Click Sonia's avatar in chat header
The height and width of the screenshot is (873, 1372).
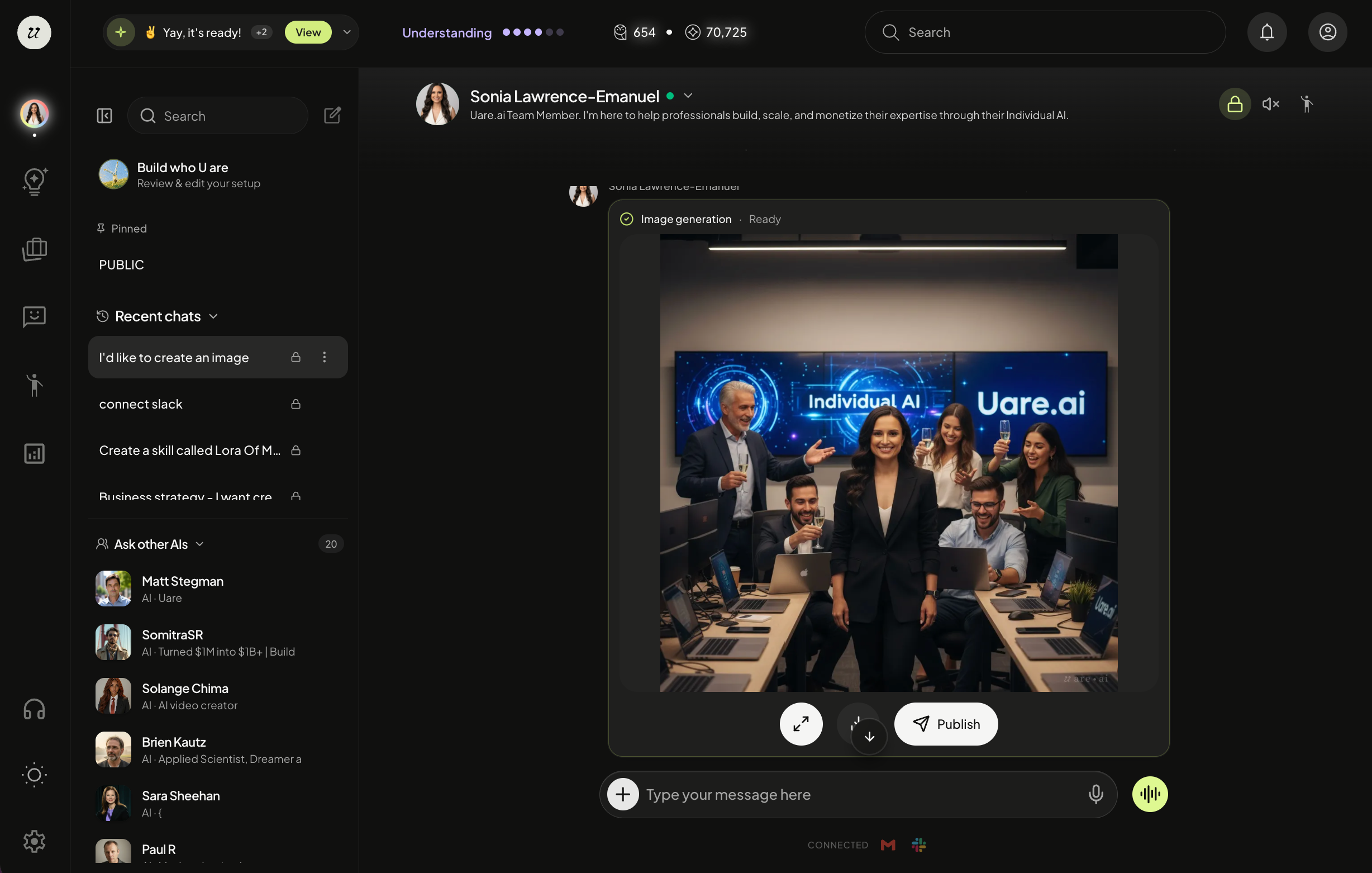pyautogui.click(x=437, y=104)
